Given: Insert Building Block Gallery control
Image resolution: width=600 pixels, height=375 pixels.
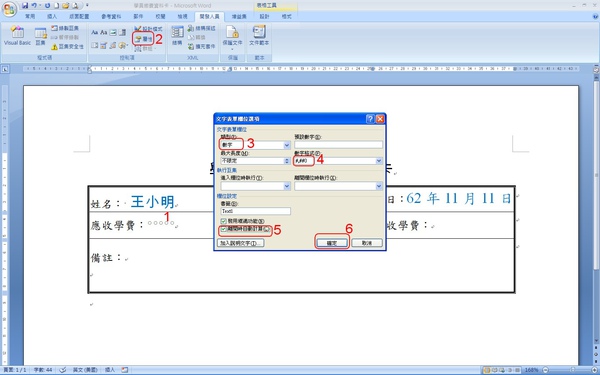Looking at the screenshot, I should click(113, 46).
